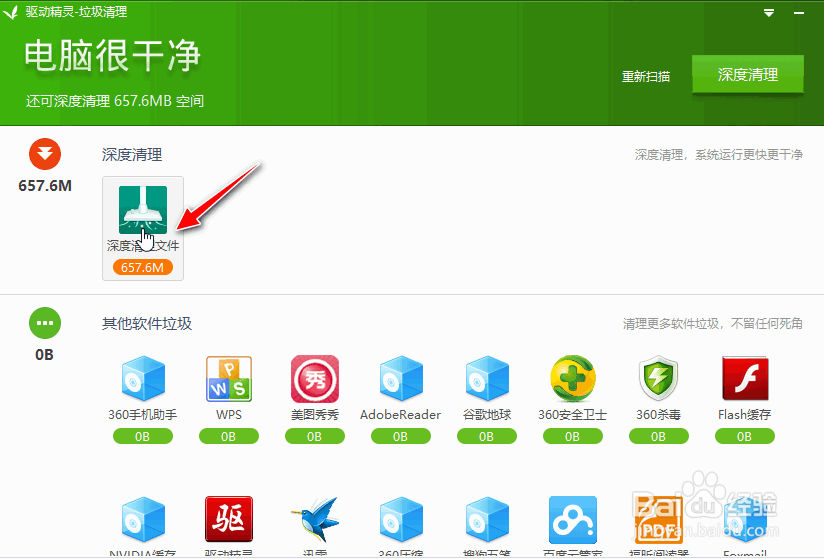The image size is (824, 559).
Task: Click 重新扫描 to rescan
Action: pyautogui.click(x=646, y=77)
